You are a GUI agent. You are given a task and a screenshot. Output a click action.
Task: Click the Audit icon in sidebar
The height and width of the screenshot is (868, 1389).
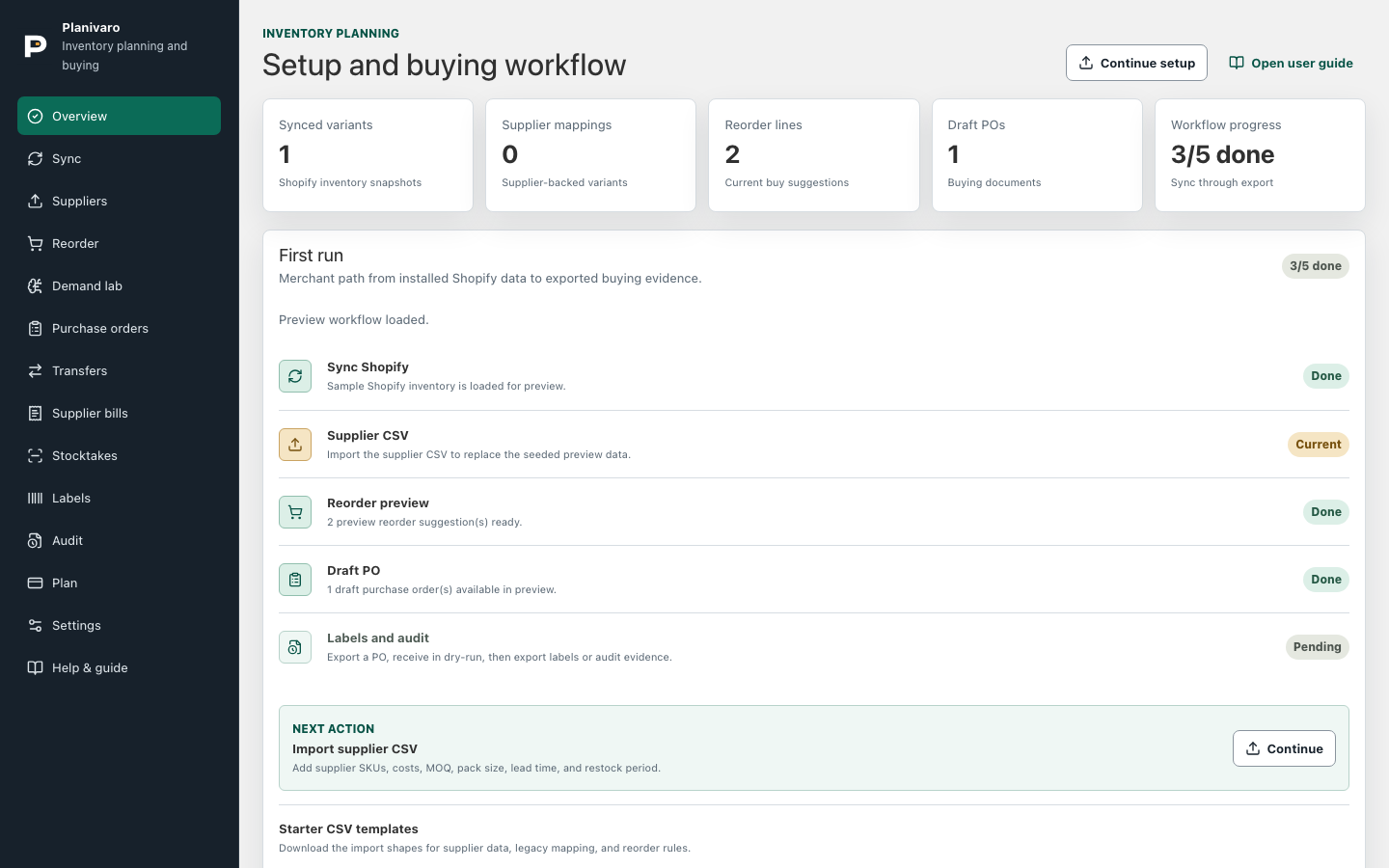36,540
